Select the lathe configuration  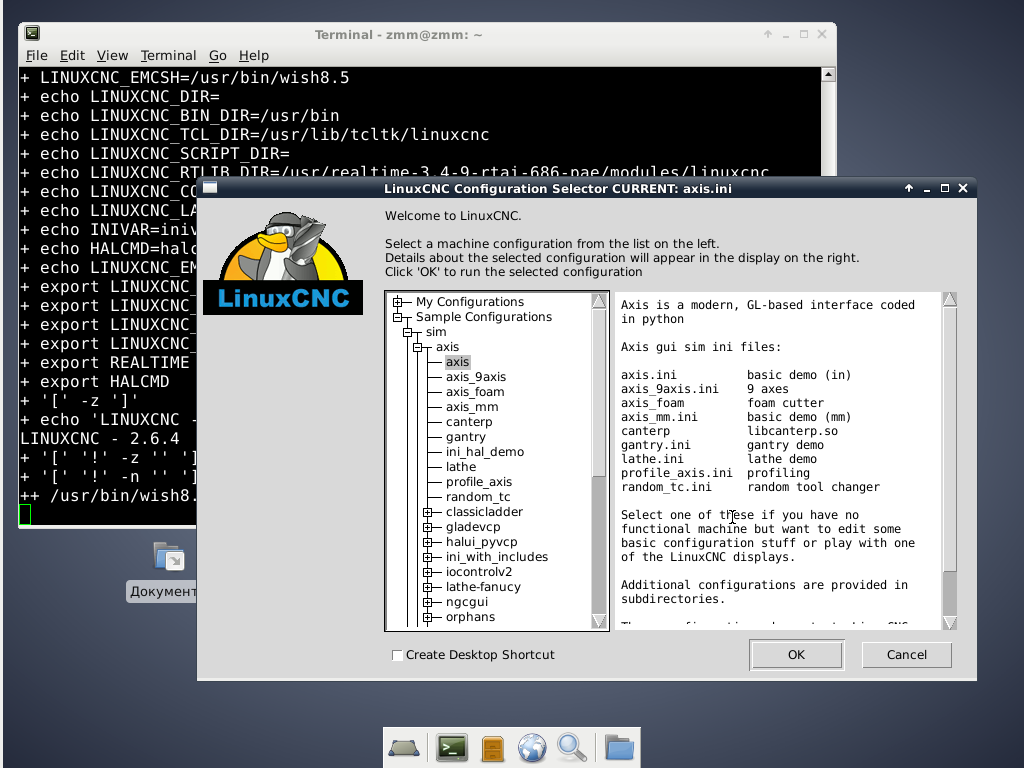pyautogui.click(x=461, y=467)
